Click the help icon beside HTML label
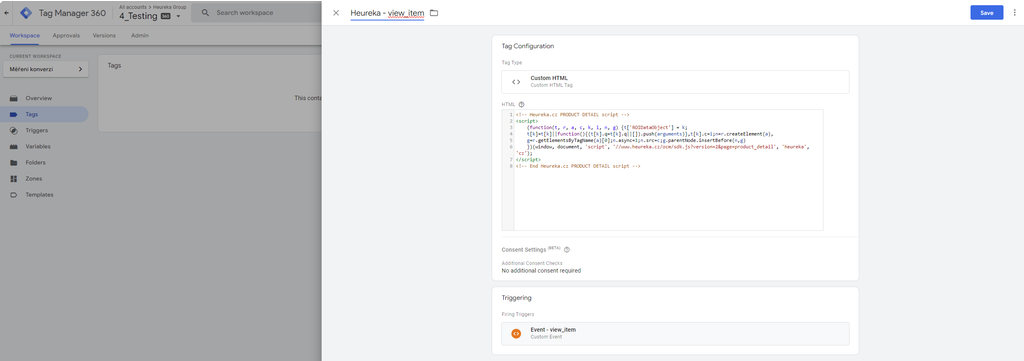The width and height of the screenshot is (1024, 361). click(x=521, y=104)
